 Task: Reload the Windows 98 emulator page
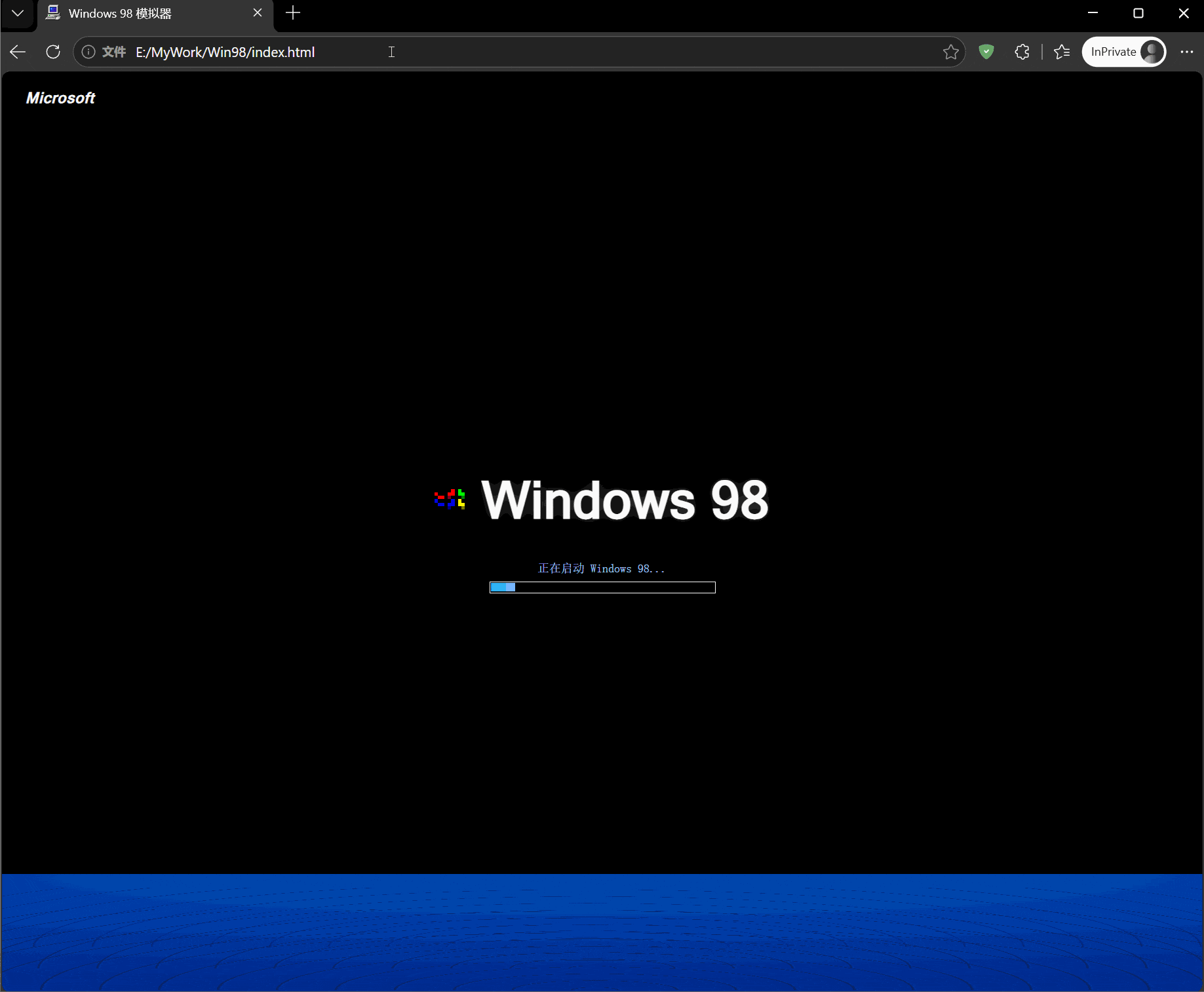[x=53, y=52]
